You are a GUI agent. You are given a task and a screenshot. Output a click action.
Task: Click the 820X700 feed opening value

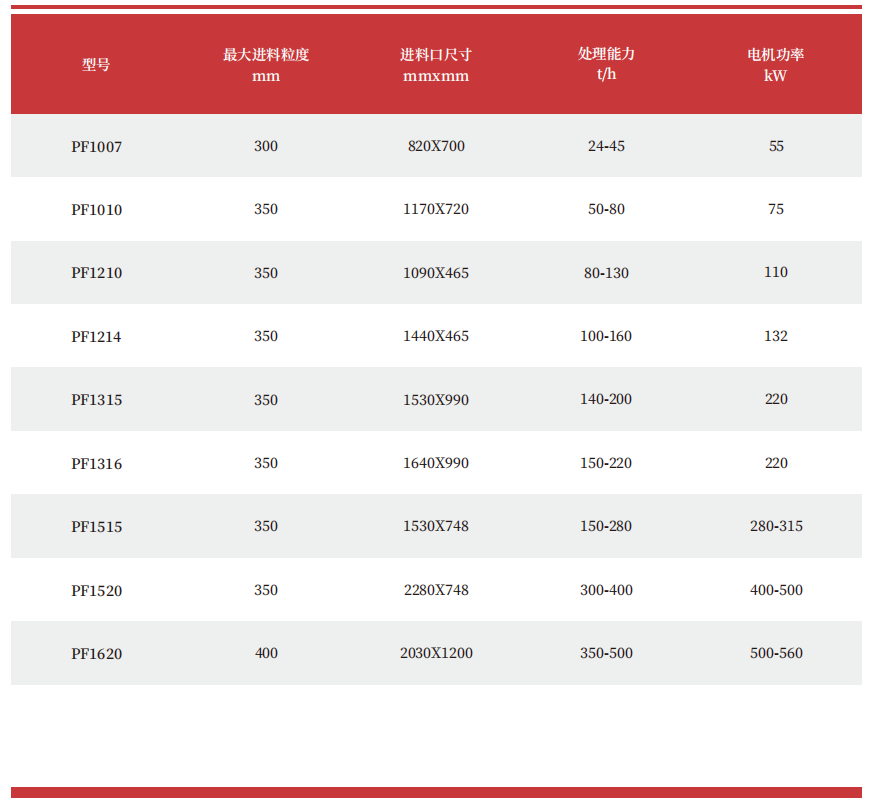[436, 146]
